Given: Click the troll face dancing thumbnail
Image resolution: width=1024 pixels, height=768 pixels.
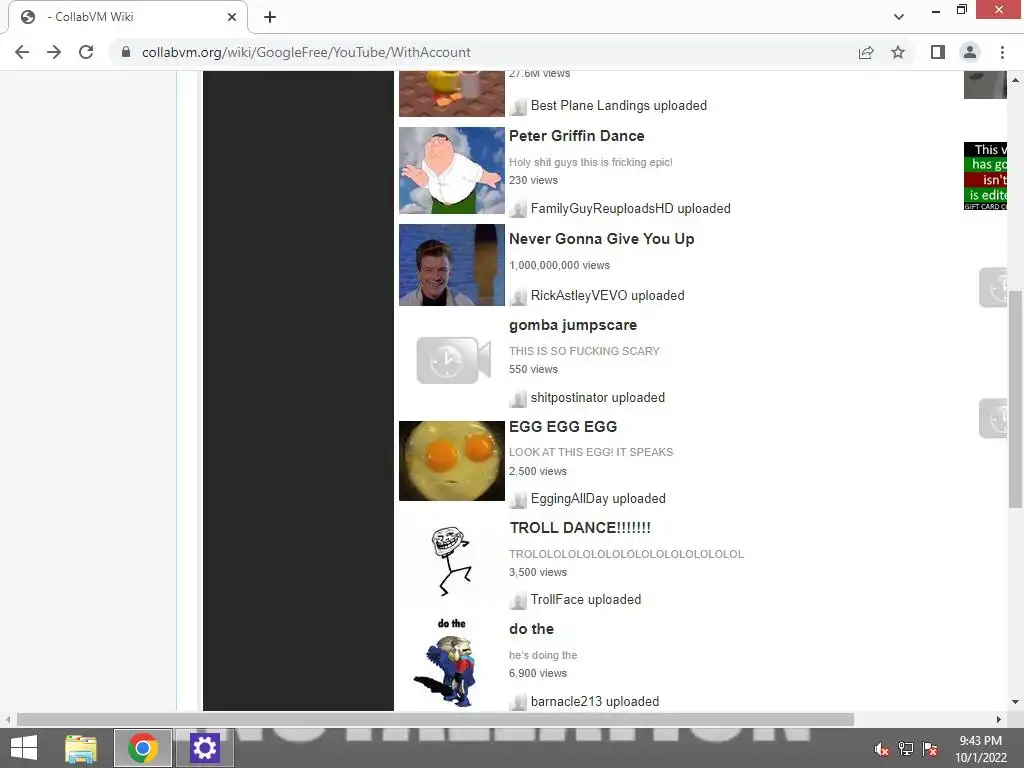Looking at the screenshot, I should 451,560.
